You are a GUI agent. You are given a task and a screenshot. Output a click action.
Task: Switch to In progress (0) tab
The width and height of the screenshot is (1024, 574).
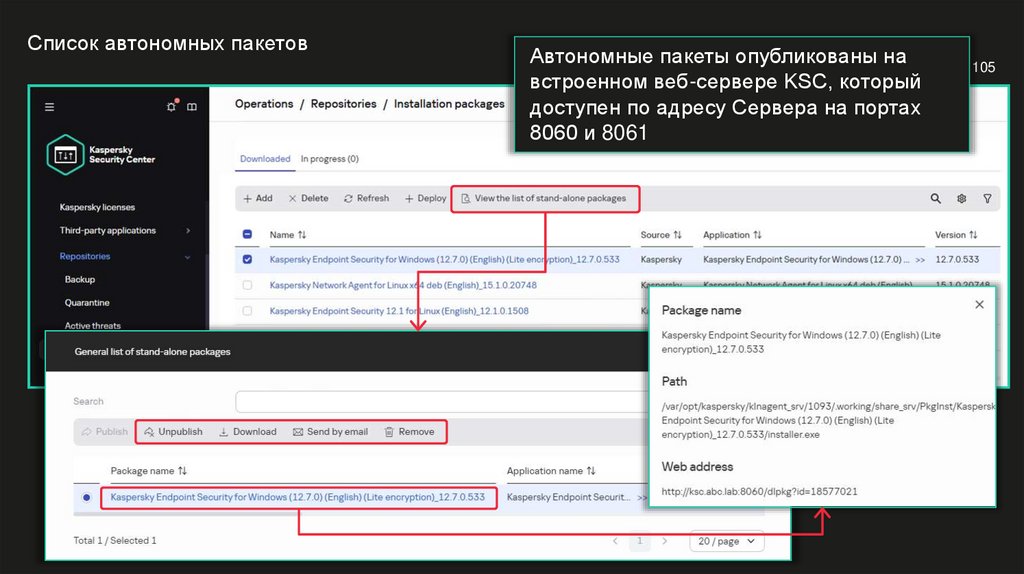pos(330,159)
